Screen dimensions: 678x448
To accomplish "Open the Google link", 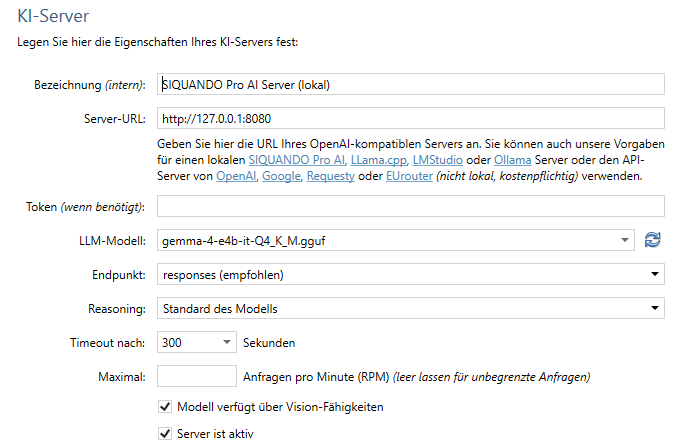I will pos(281,176).
